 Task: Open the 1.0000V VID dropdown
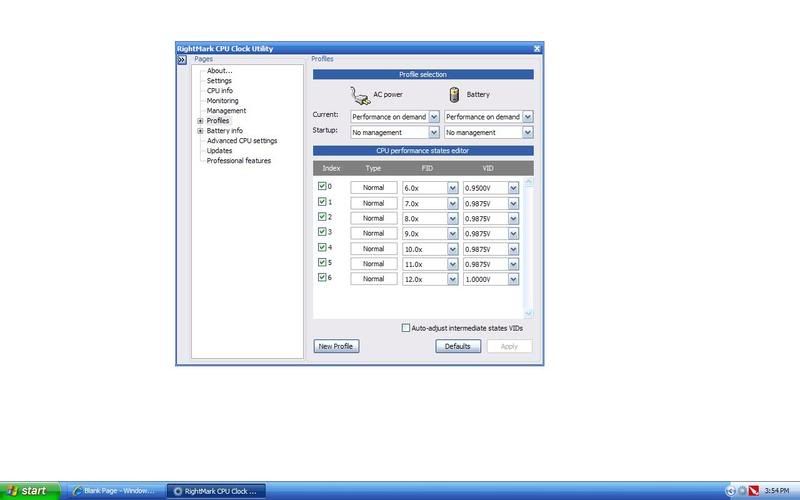(513, 279)
